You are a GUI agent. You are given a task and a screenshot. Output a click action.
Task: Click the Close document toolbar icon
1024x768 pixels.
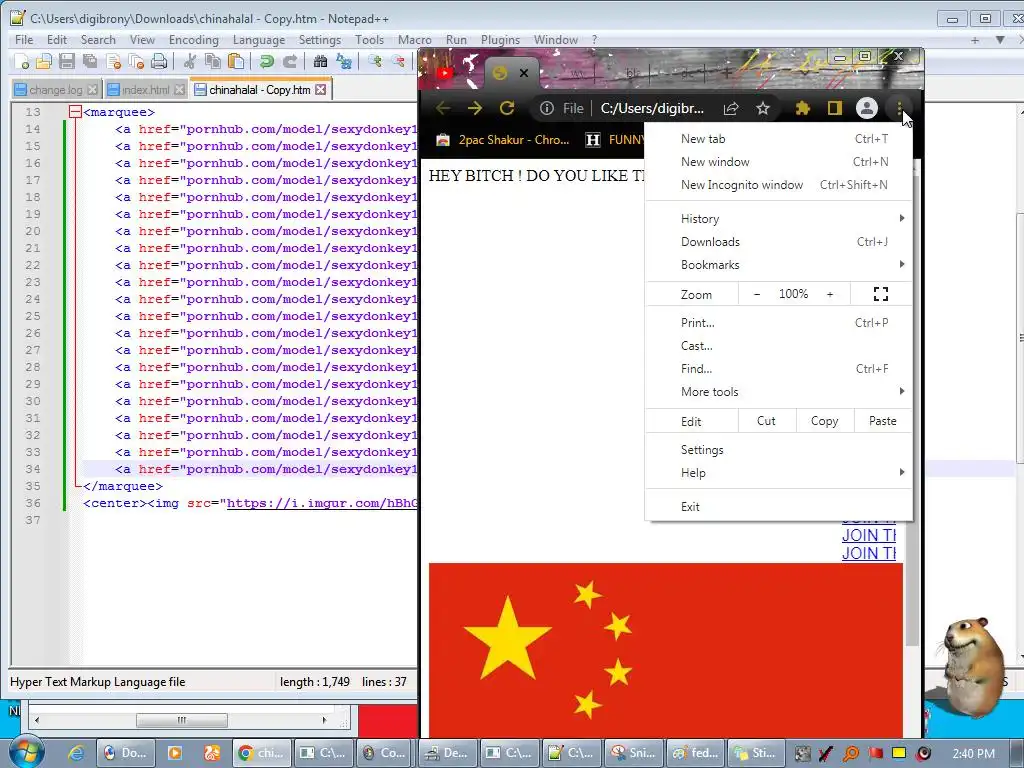tap(113, 62)
